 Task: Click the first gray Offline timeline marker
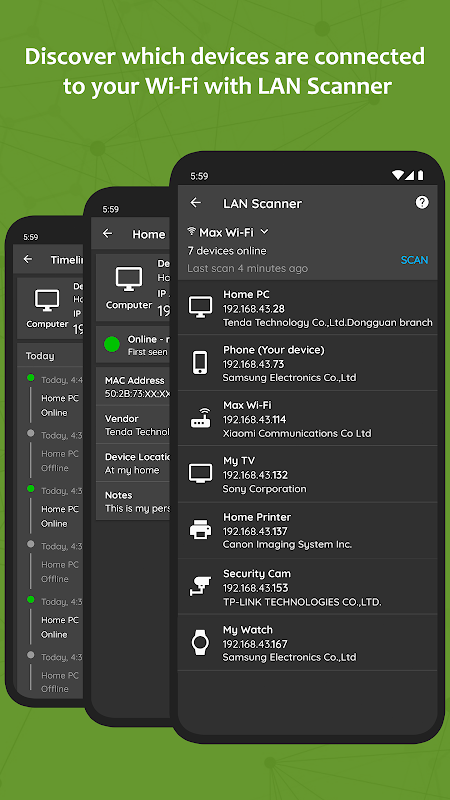click(31, 433)
